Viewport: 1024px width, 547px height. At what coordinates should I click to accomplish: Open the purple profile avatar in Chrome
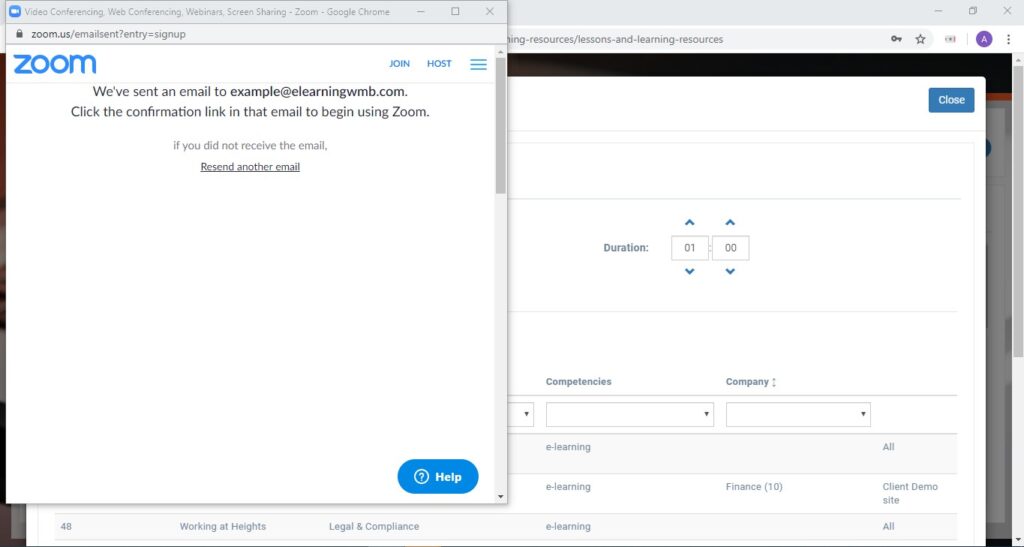coord(984,39)
